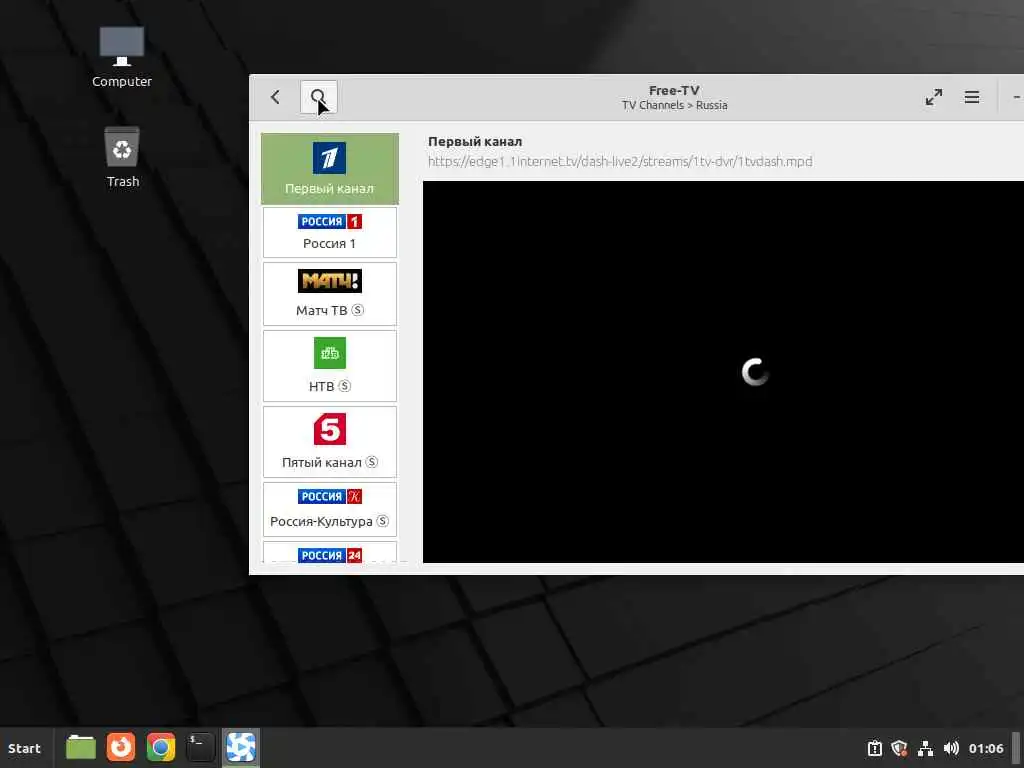Toggle fullscreen with the expand arrows icon
1024x768 pixels.
(x=934, y=97)
